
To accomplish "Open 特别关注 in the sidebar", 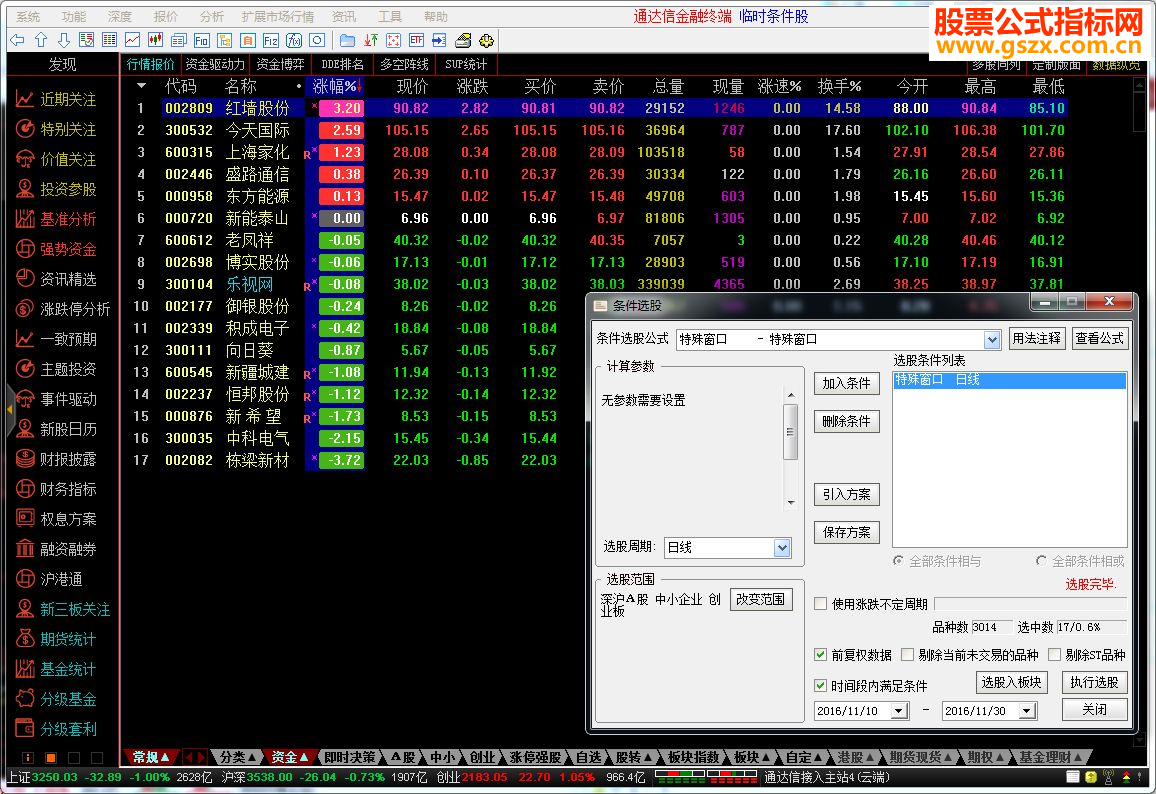I will tap(57, 129).
